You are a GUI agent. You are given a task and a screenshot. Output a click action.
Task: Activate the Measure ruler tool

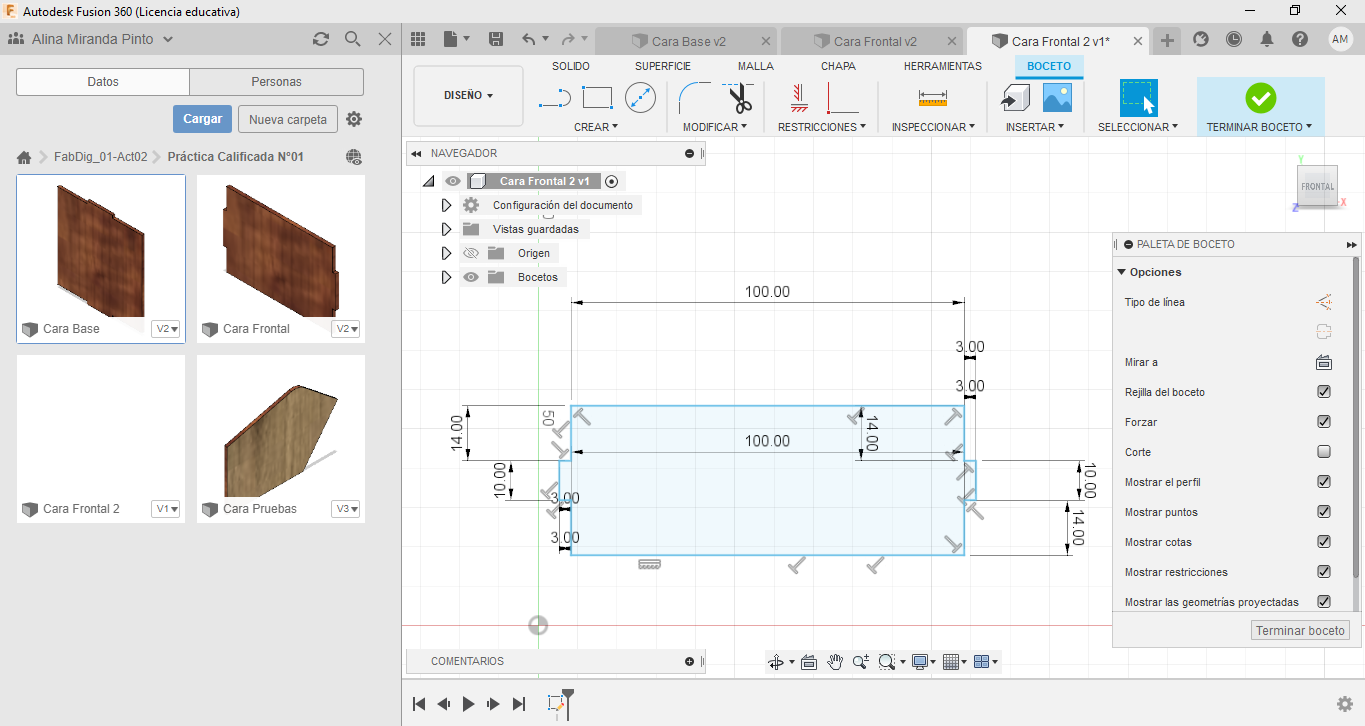(x=932, y=98)
